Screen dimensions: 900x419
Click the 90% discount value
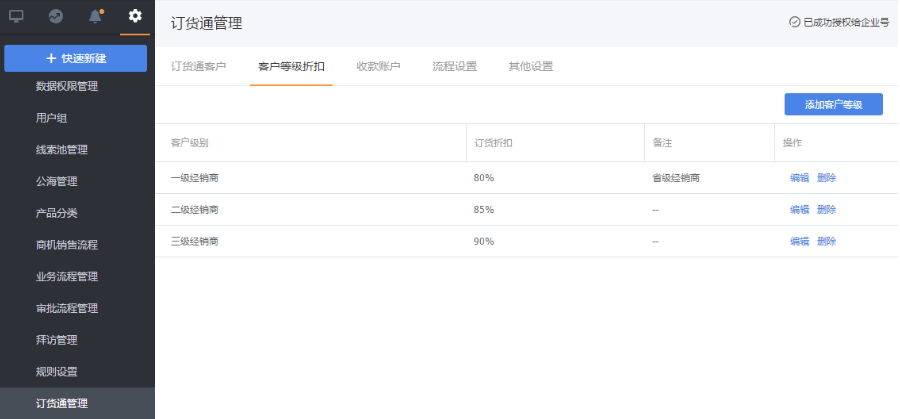click(x=484, y=242)
